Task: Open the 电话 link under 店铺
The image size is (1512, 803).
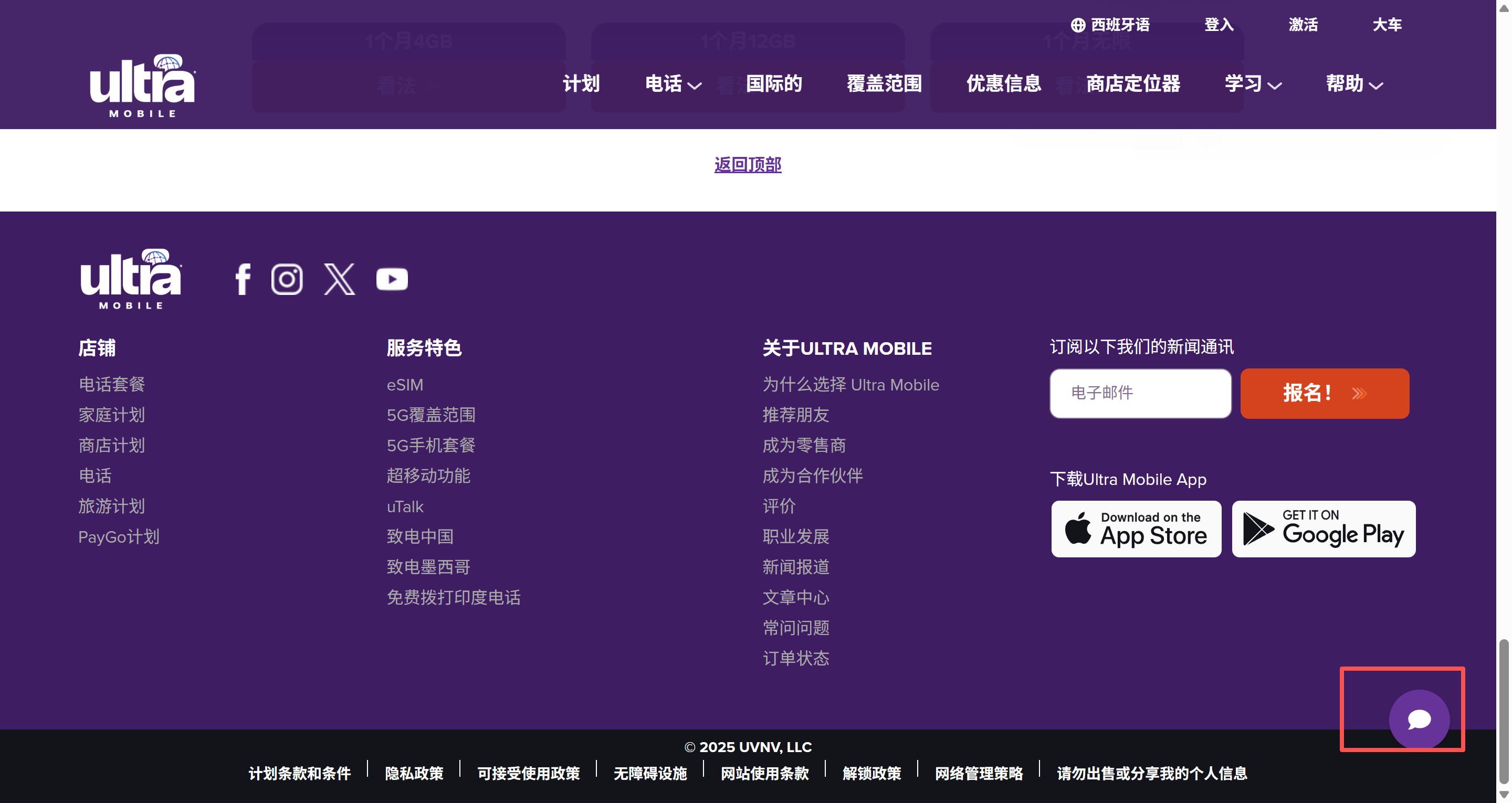Action: pyautogui.click(x=95, y=476)
